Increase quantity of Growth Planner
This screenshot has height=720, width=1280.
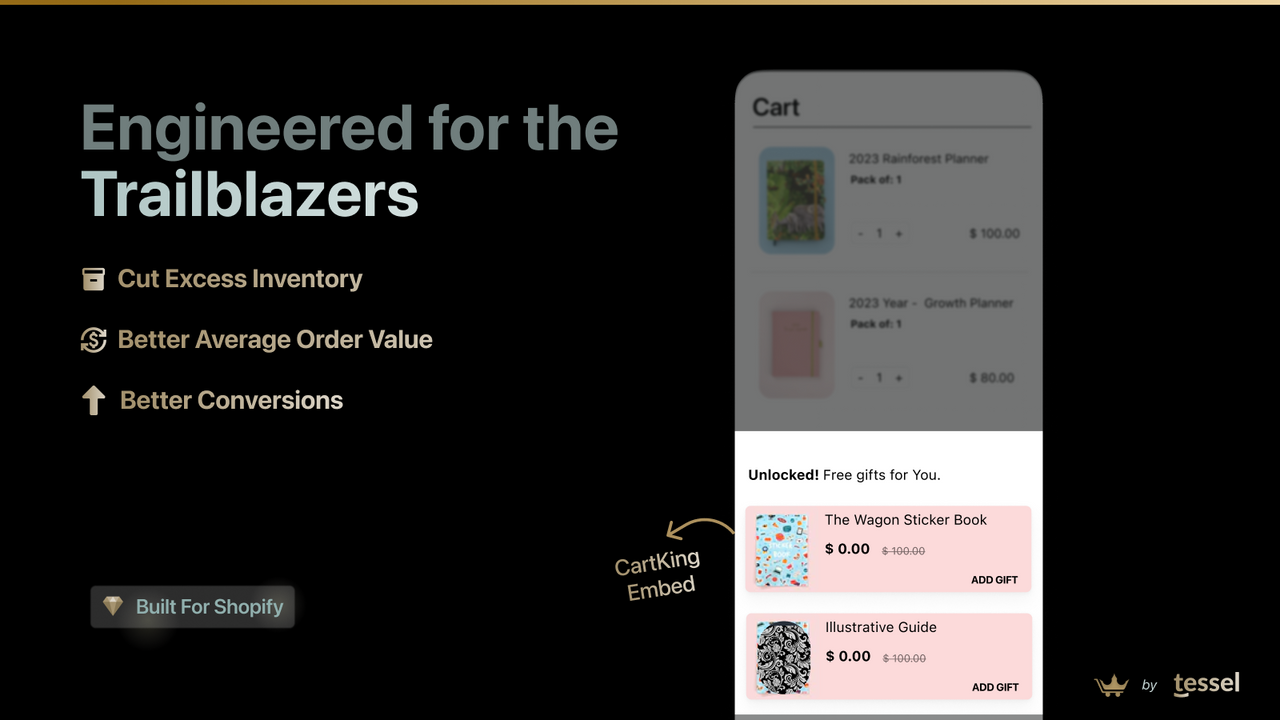898,378
